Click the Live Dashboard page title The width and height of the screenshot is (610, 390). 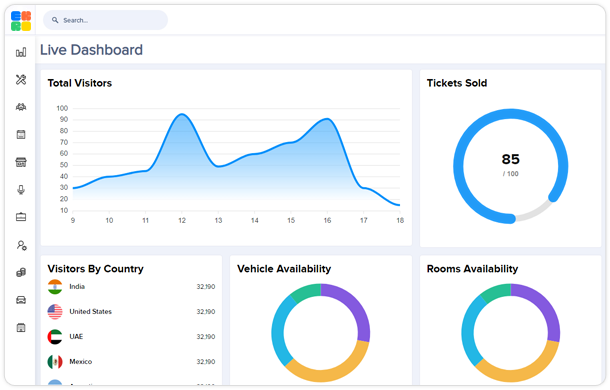click(x=91, y=50)
